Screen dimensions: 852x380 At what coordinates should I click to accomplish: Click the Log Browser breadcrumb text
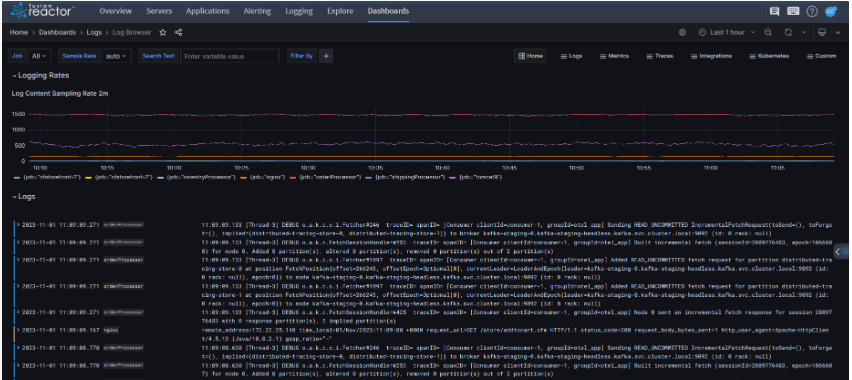[x=131, y=33]
